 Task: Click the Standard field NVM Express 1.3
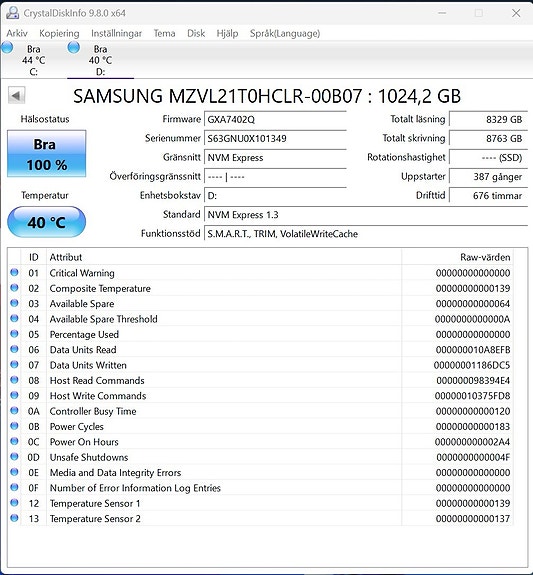366,215
